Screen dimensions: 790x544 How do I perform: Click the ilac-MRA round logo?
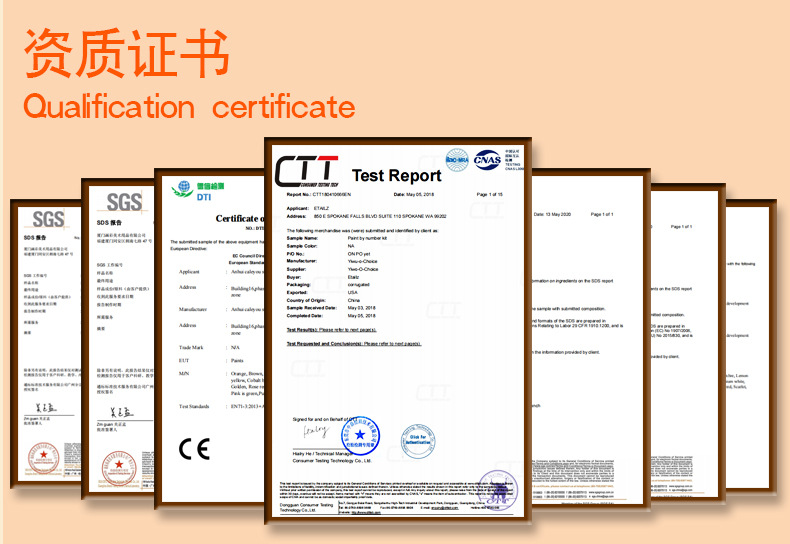click(x=457, y=160)
